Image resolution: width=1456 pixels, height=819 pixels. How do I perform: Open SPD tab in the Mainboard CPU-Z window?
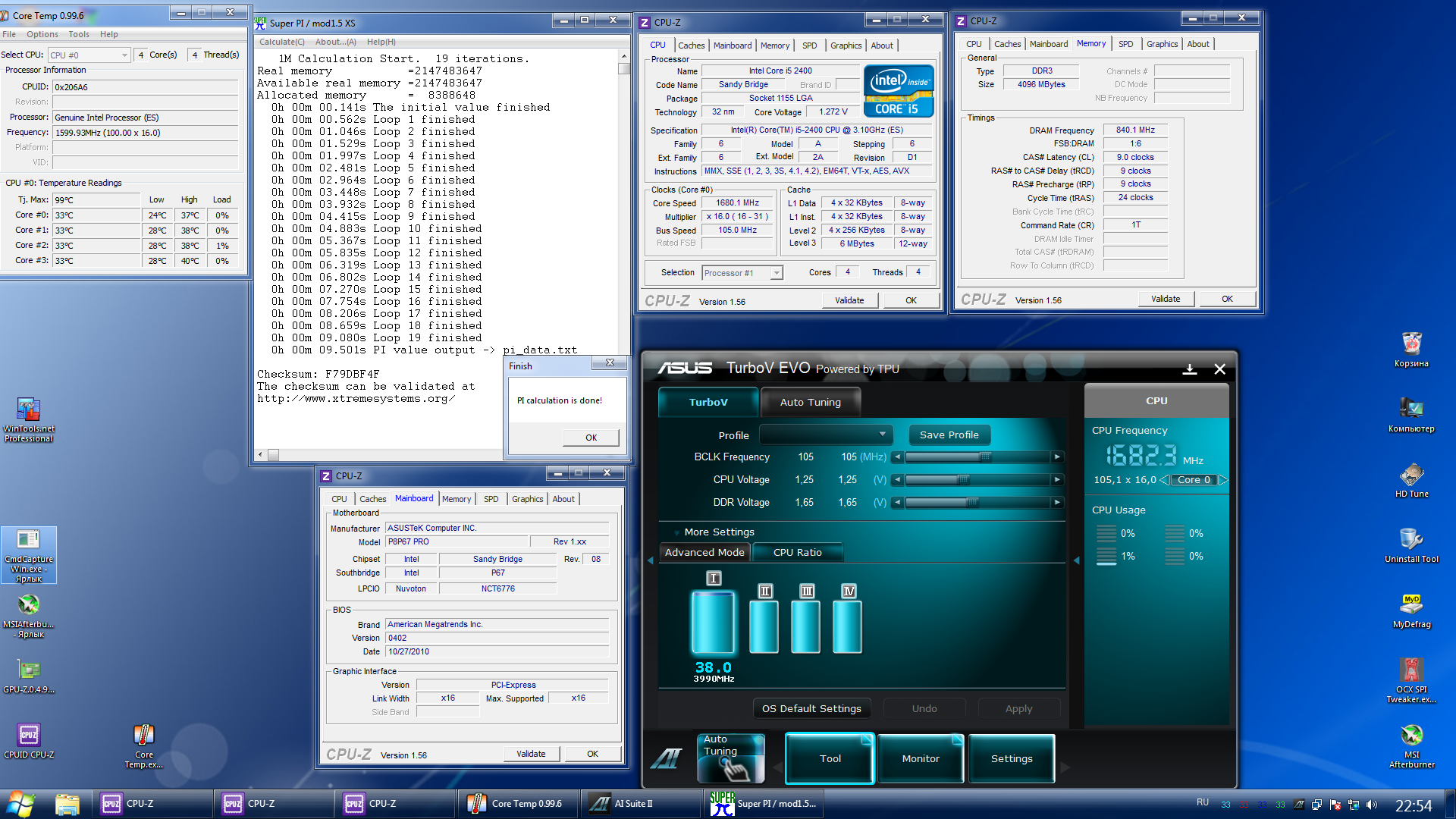click(x=491, y=499)
